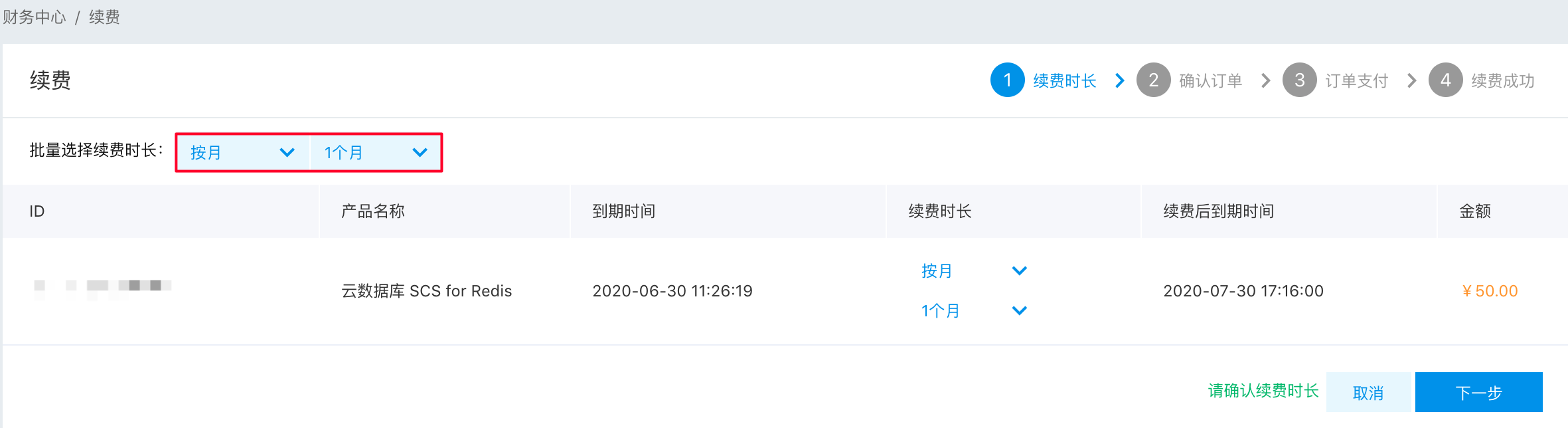The width and height of the screenshot is (1568, 428).
Task: Click the arrow after 续费时长 step
Action: click(1120, 80)
